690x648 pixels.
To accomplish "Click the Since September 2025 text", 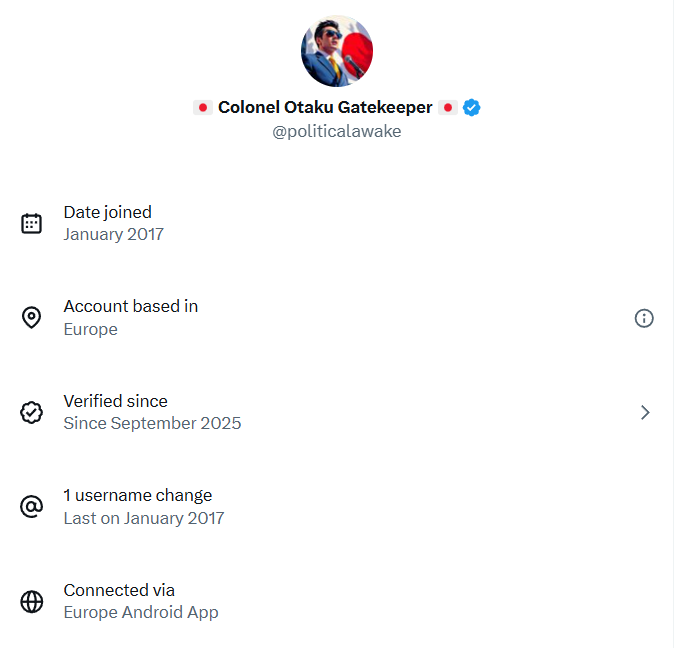I will click(152, 423).
